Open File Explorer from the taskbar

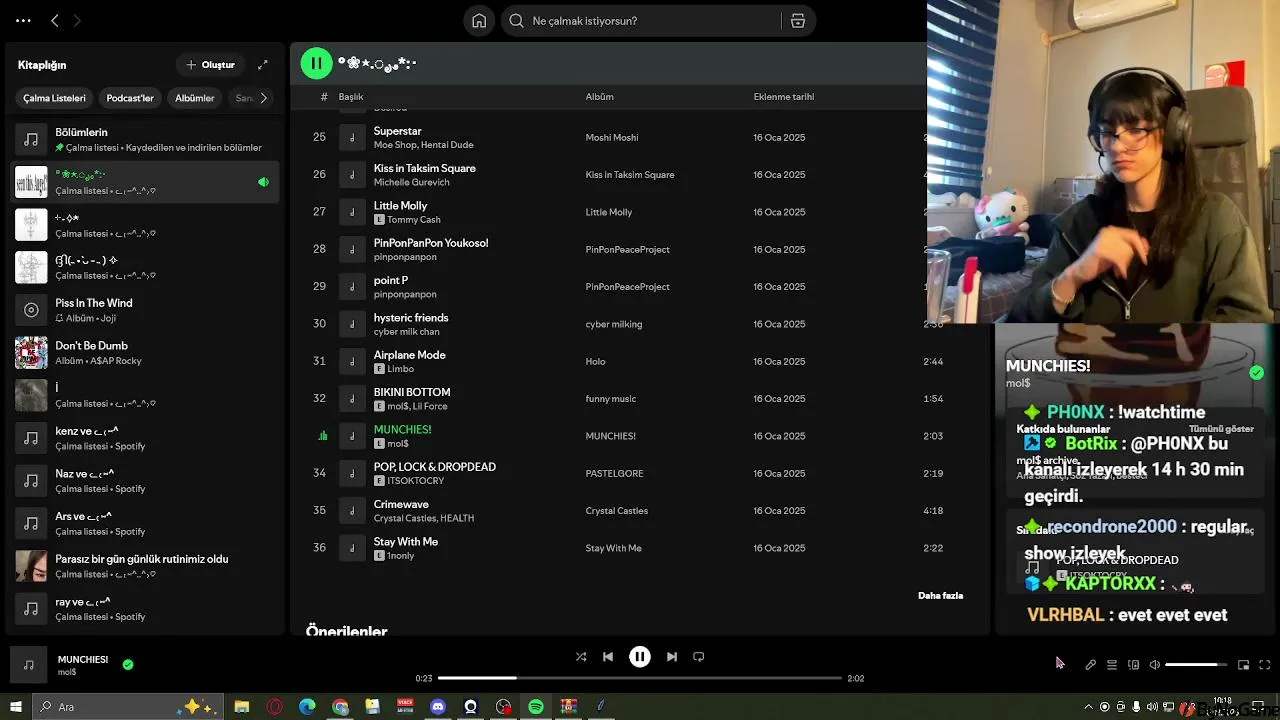[242, 707]
